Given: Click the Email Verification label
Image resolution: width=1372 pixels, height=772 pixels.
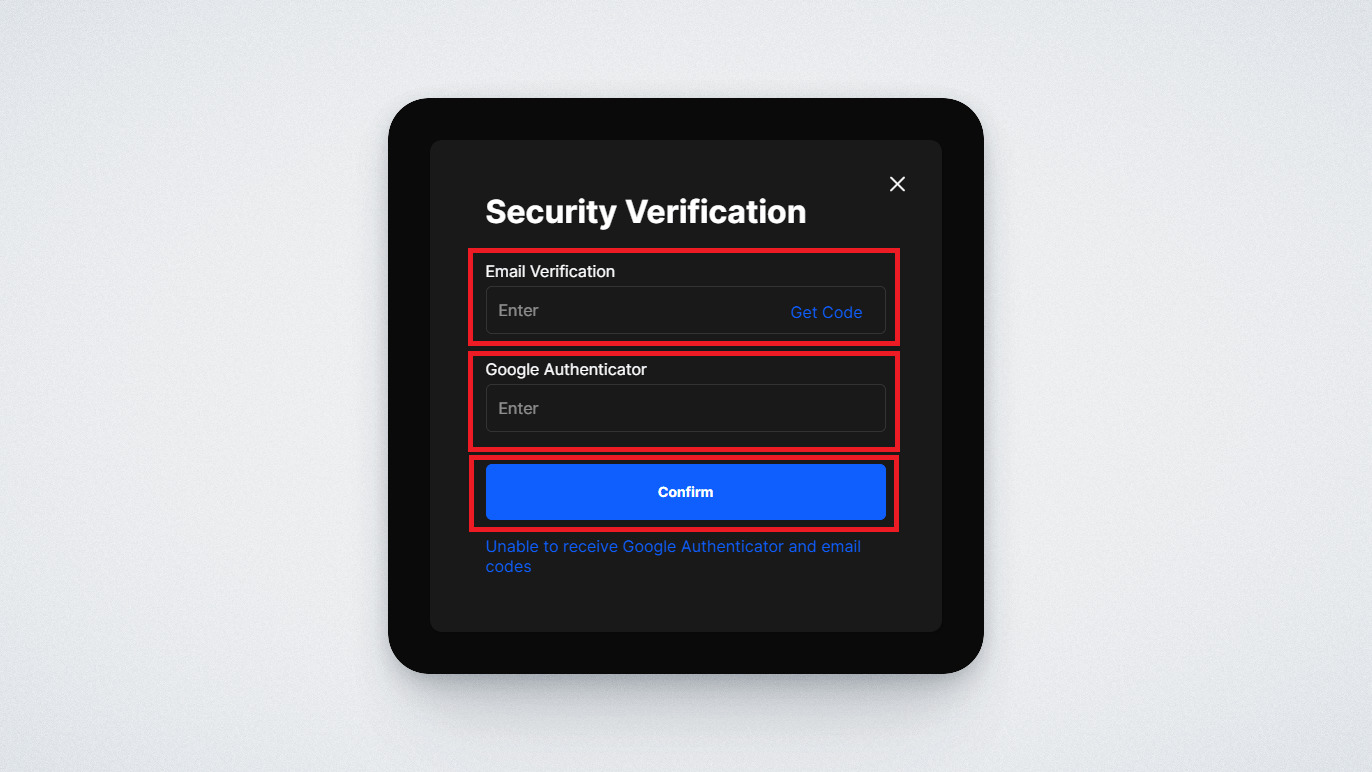Looking at the screenshot, I should 550,271.
